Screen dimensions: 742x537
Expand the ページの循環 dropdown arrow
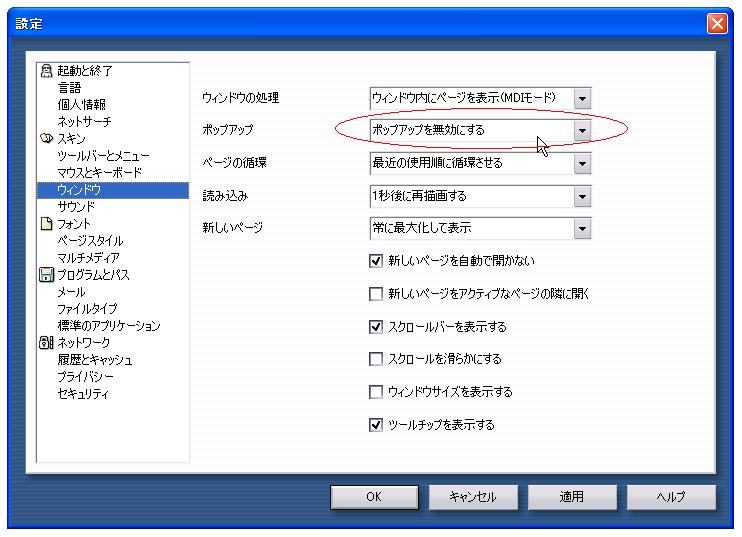pos(582,164)
